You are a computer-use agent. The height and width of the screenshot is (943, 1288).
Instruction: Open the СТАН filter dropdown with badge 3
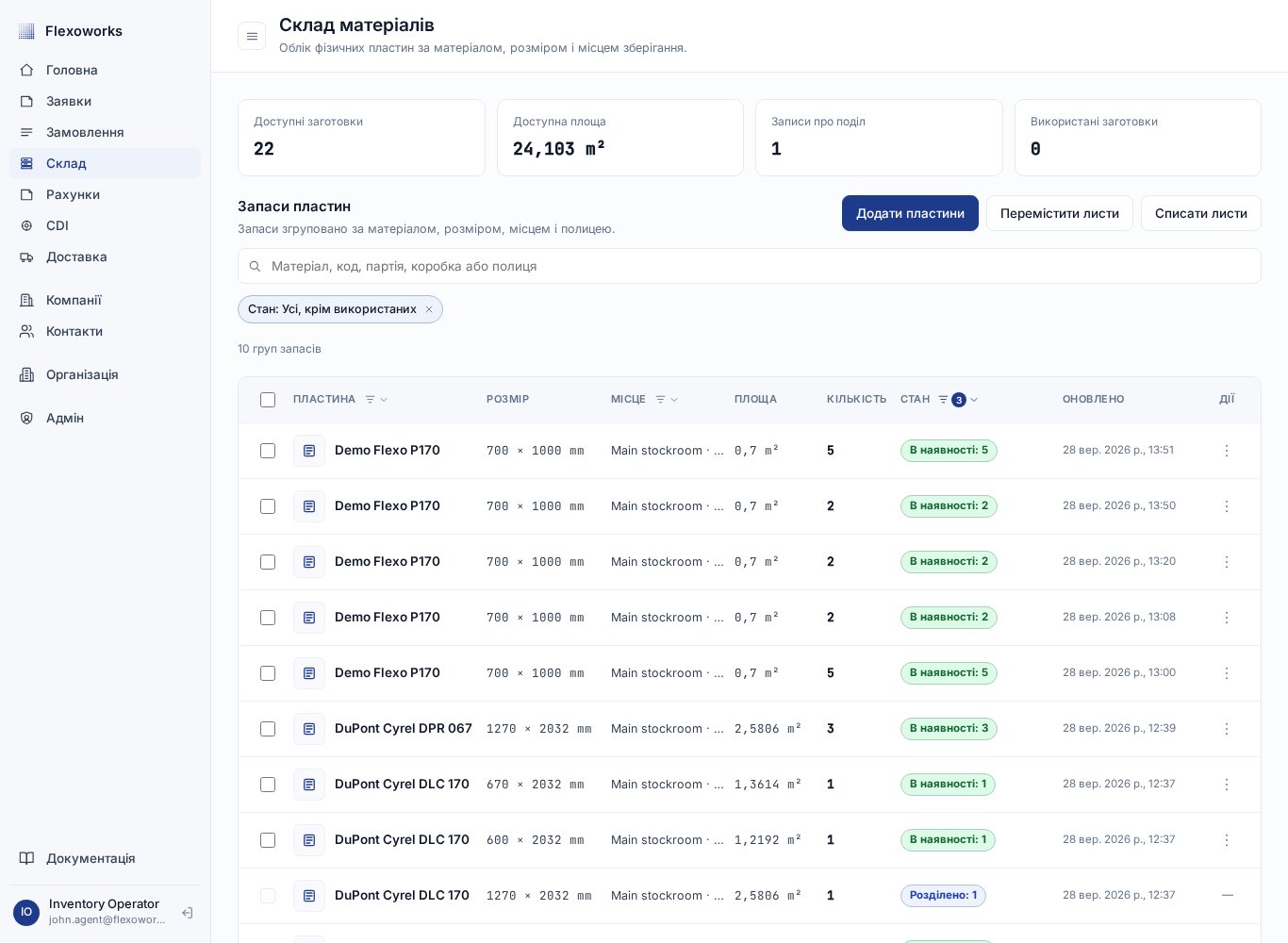[x=958, y=400]
